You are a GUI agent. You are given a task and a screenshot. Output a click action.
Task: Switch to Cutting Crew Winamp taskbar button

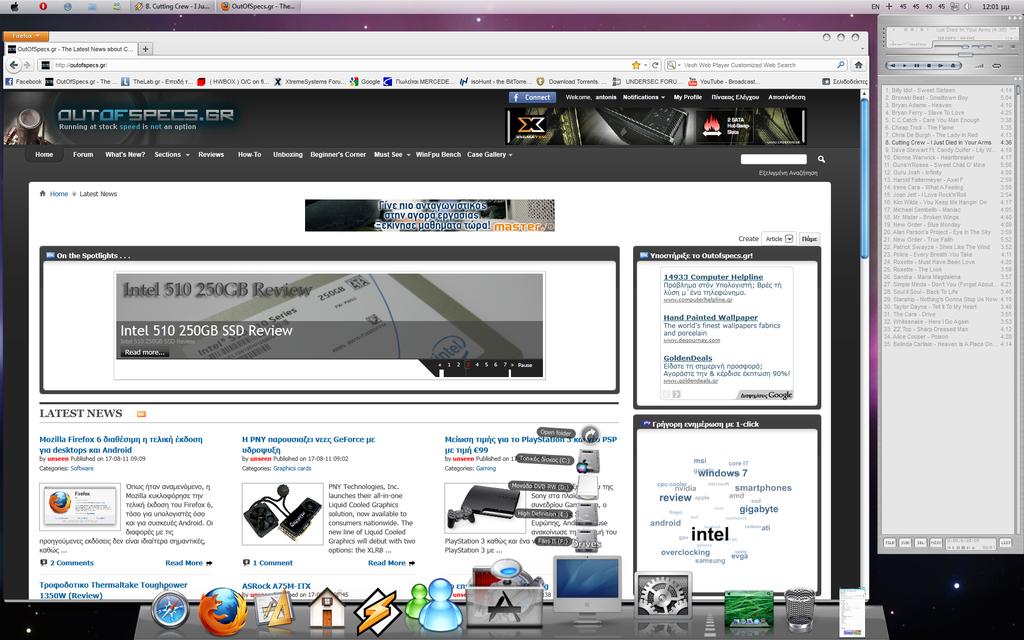[x=172, y=7]
